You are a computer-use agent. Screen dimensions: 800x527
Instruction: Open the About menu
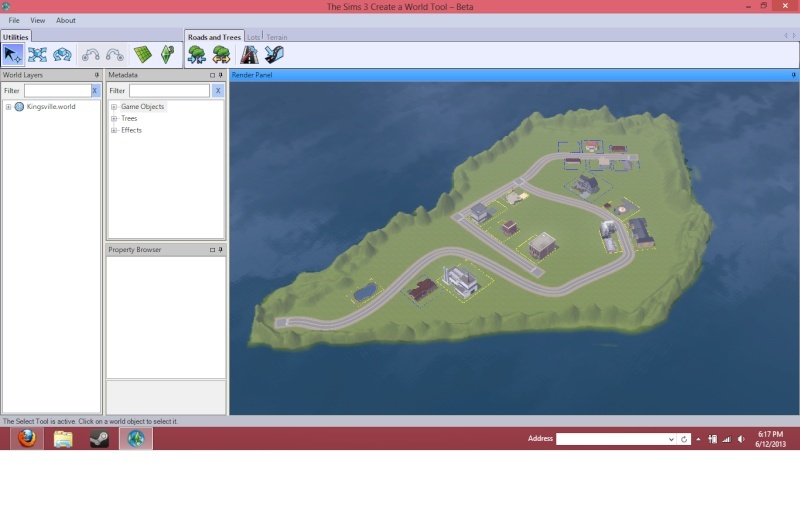coord(66,20)
